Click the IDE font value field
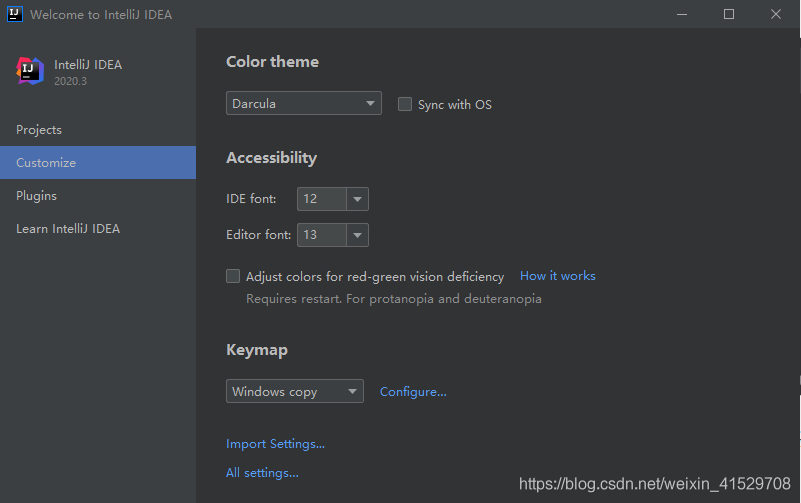 pos(321,199)
